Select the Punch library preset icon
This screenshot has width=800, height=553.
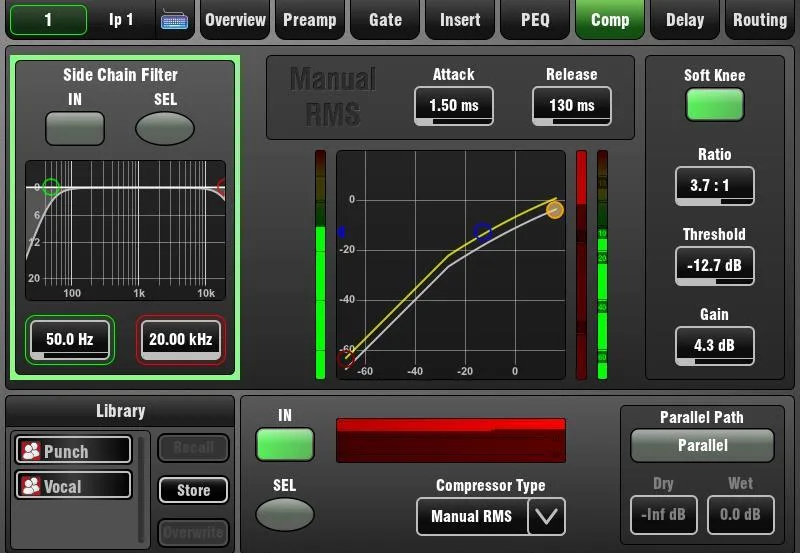point(31,450)
